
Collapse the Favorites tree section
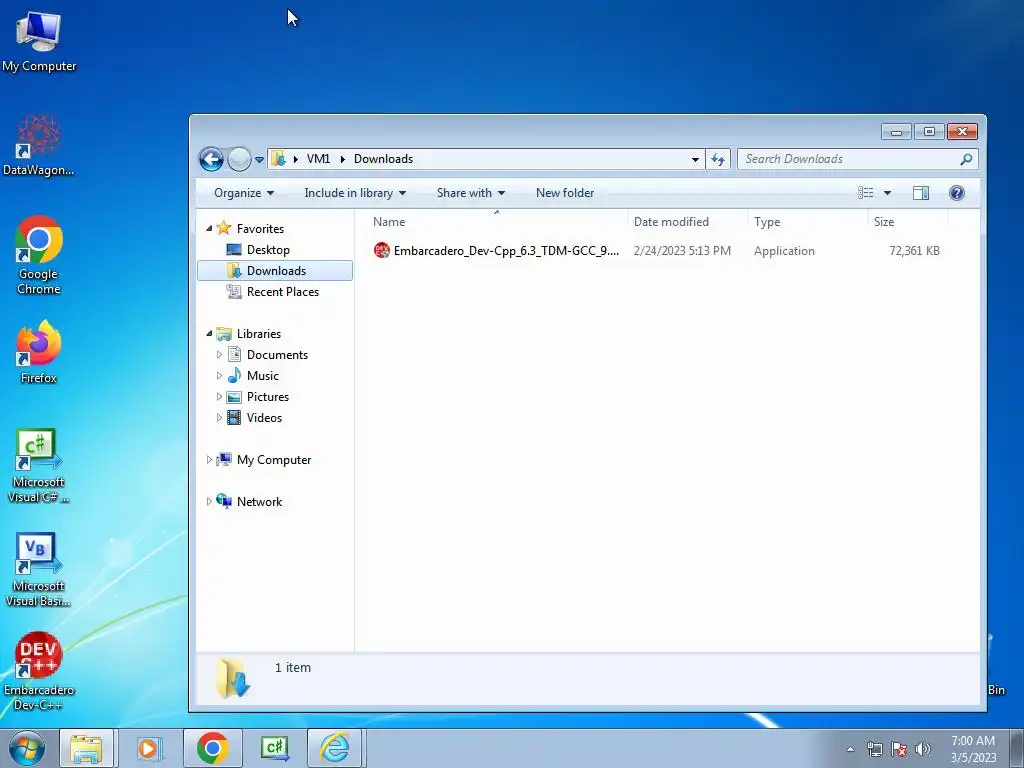click(209, 229)
